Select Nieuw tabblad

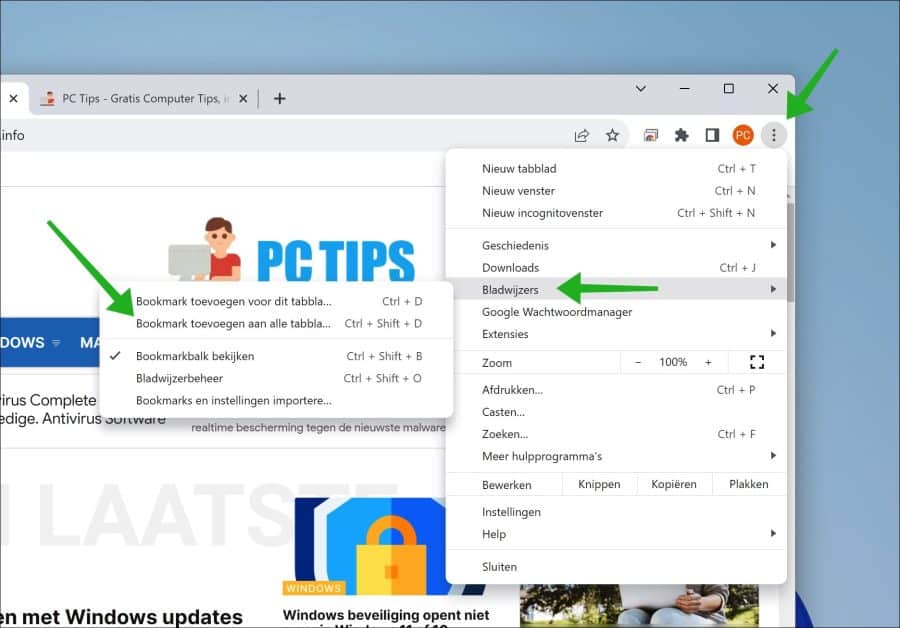click(x=616, y=169)
